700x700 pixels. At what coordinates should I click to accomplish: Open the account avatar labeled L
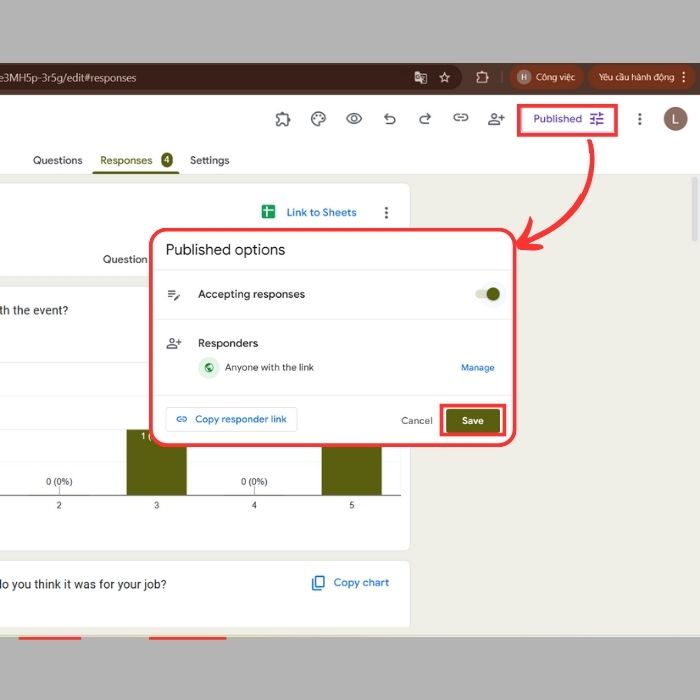[675, 119]
